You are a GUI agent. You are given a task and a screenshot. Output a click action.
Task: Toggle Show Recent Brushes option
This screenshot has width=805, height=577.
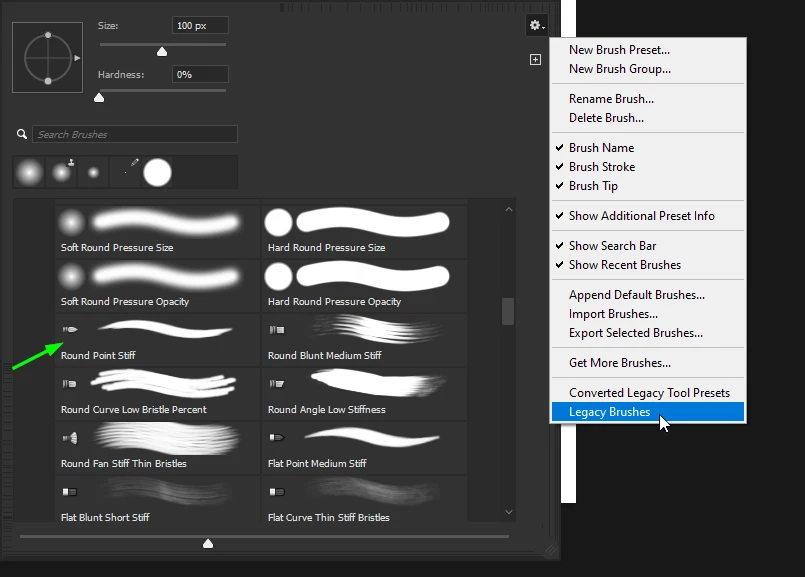(x=648, y=265)
